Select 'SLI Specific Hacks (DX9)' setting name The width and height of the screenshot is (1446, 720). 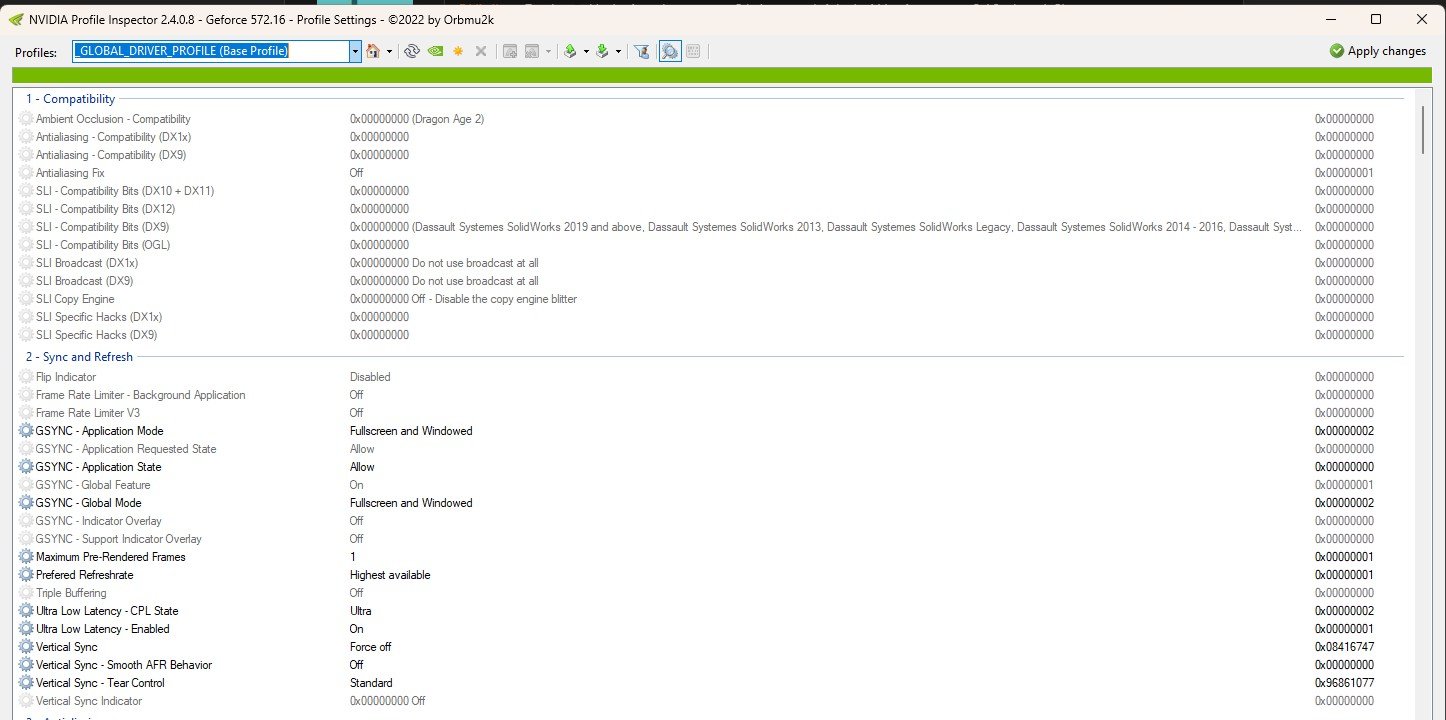(96, 335)
